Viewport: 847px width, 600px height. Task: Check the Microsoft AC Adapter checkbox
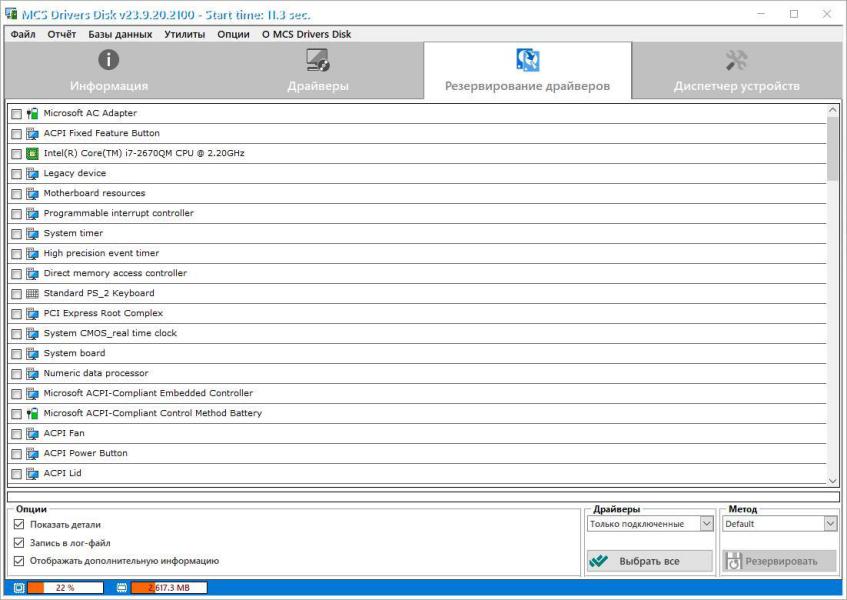point(17,114)
